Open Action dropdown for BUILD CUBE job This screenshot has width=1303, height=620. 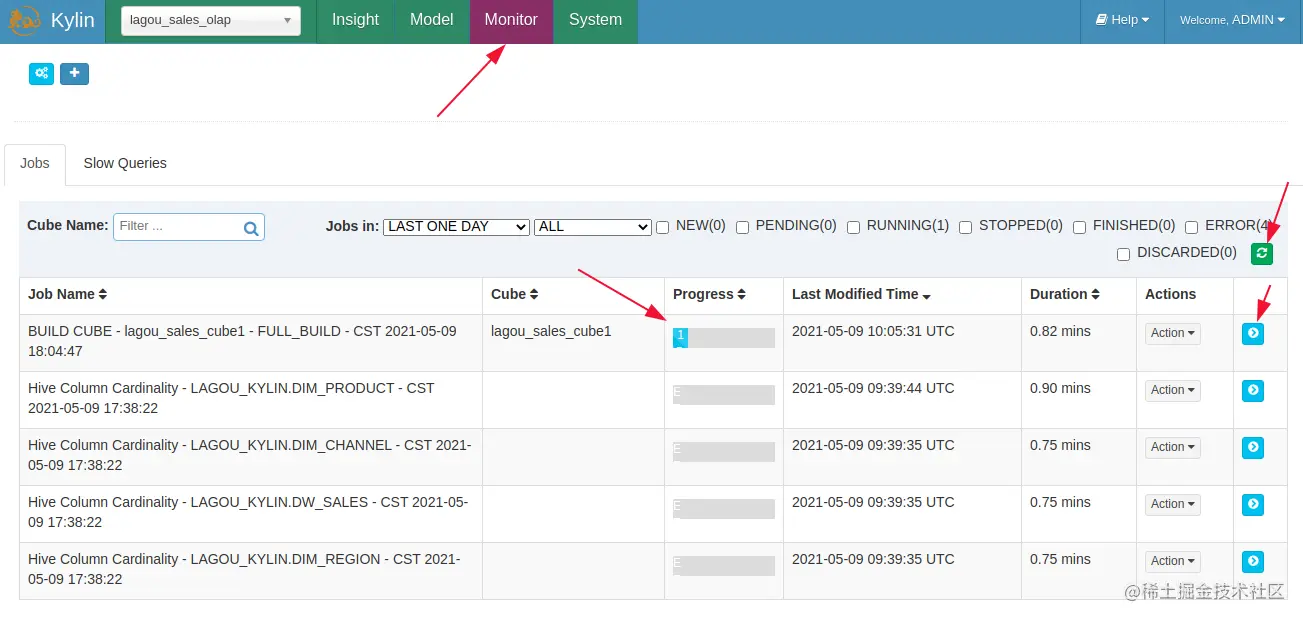[1173, 333]
